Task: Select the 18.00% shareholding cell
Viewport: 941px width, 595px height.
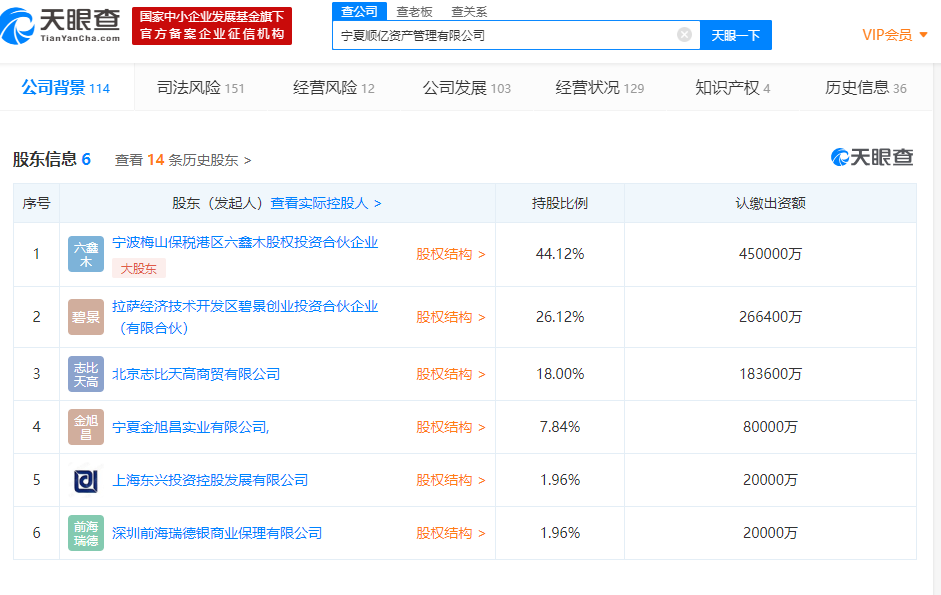Action: click(560, 374)
